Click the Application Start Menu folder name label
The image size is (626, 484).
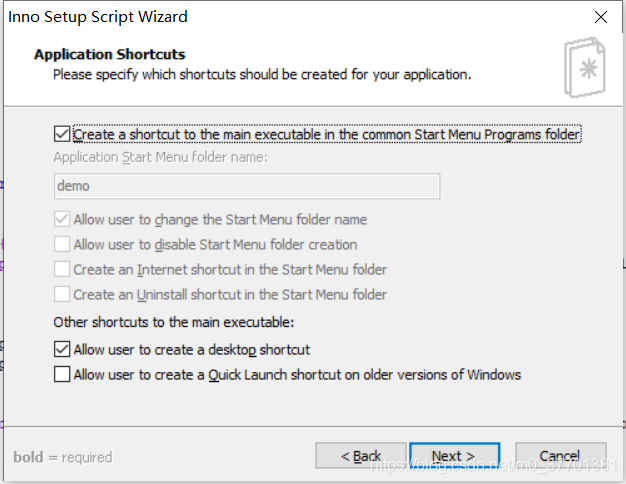[160, 157]
